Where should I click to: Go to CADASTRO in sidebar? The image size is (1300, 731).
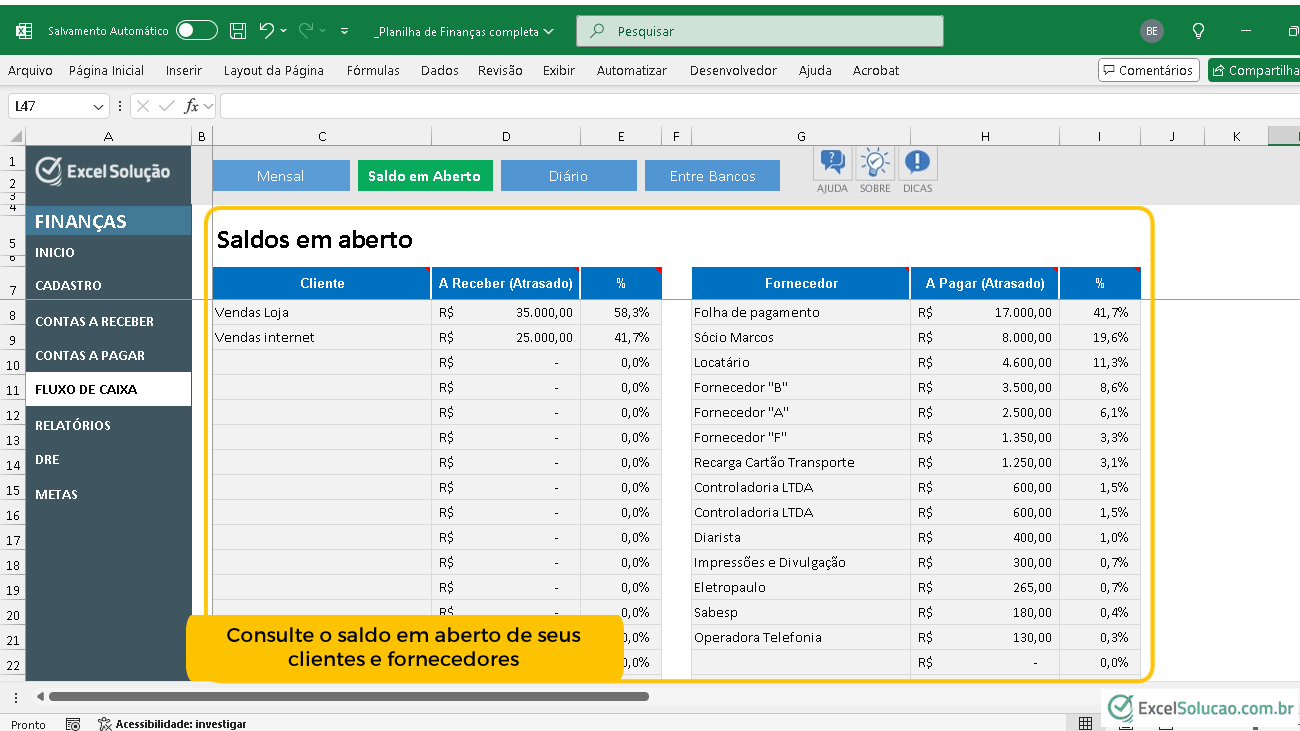[68, 285]
